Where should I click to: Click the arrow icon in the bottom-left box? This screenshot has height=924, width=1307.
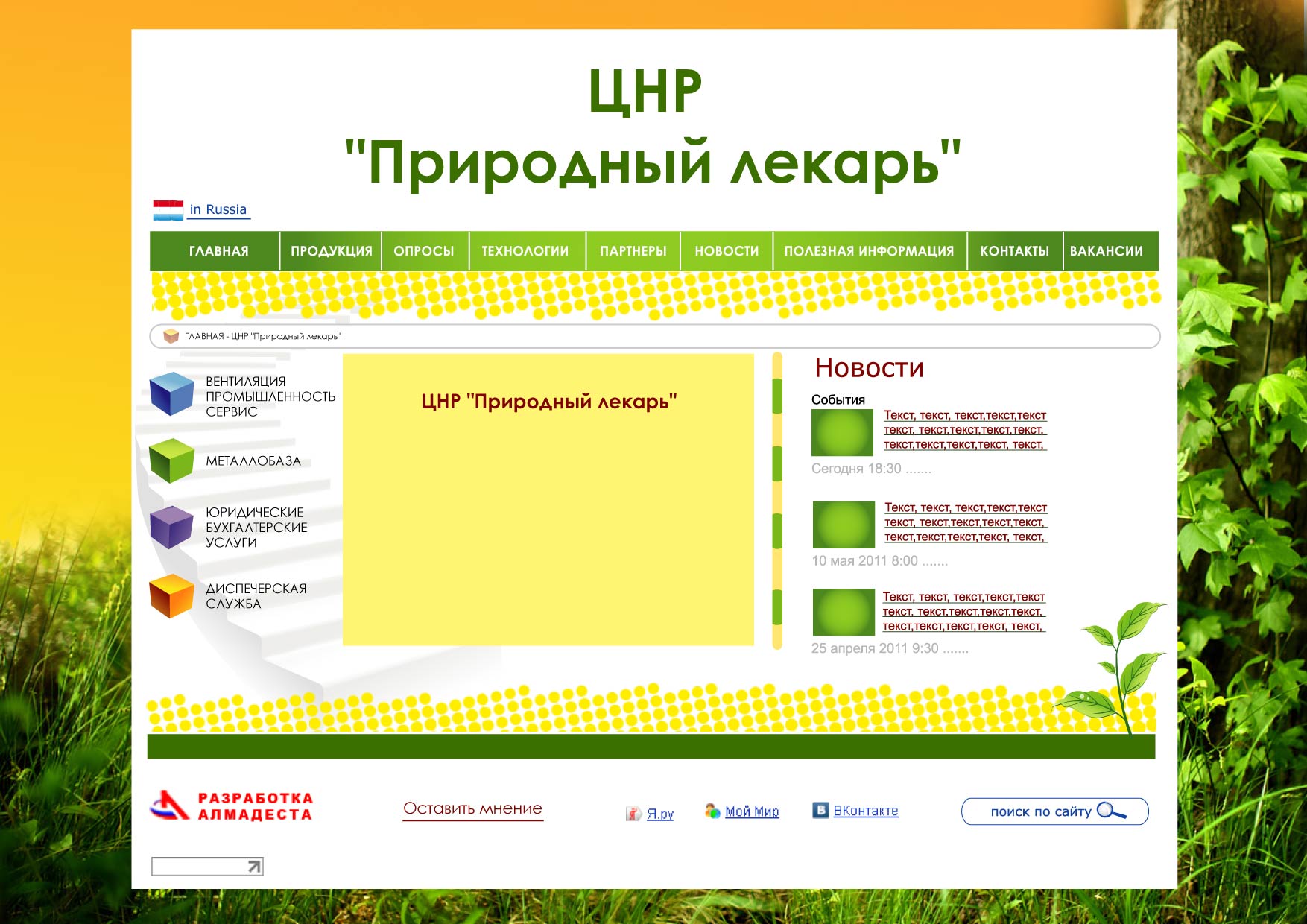(253, 867)
